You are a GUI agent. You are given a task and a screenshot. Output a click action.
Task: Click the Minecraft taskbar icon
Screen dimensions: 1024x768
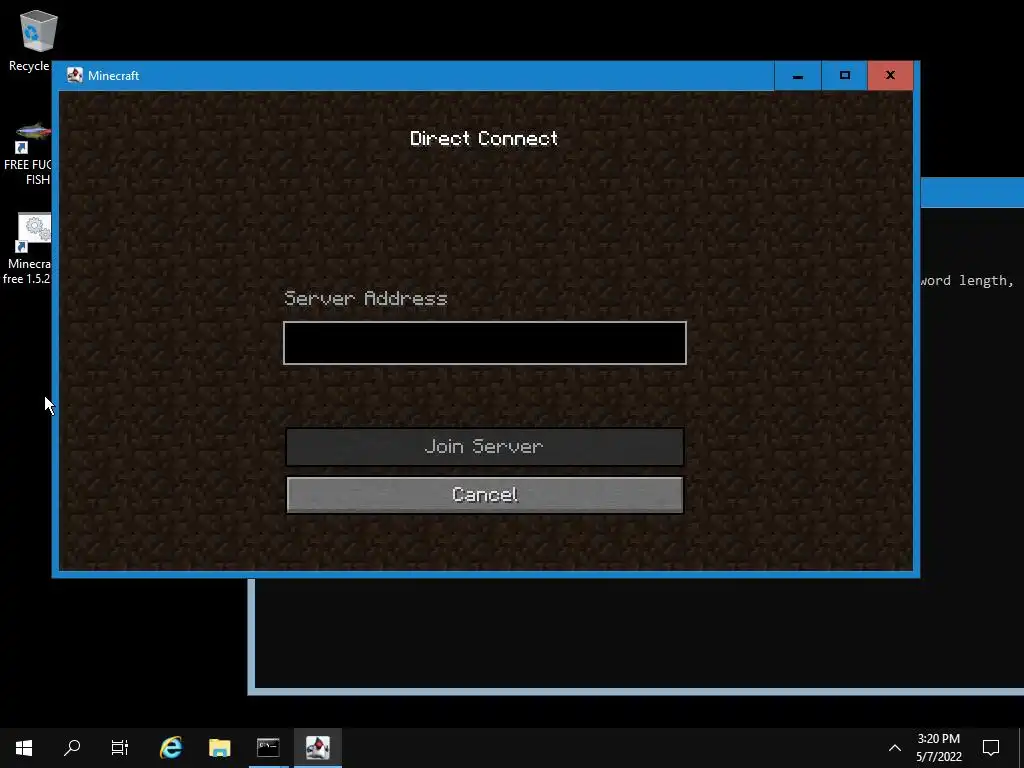tap(317, 747)
